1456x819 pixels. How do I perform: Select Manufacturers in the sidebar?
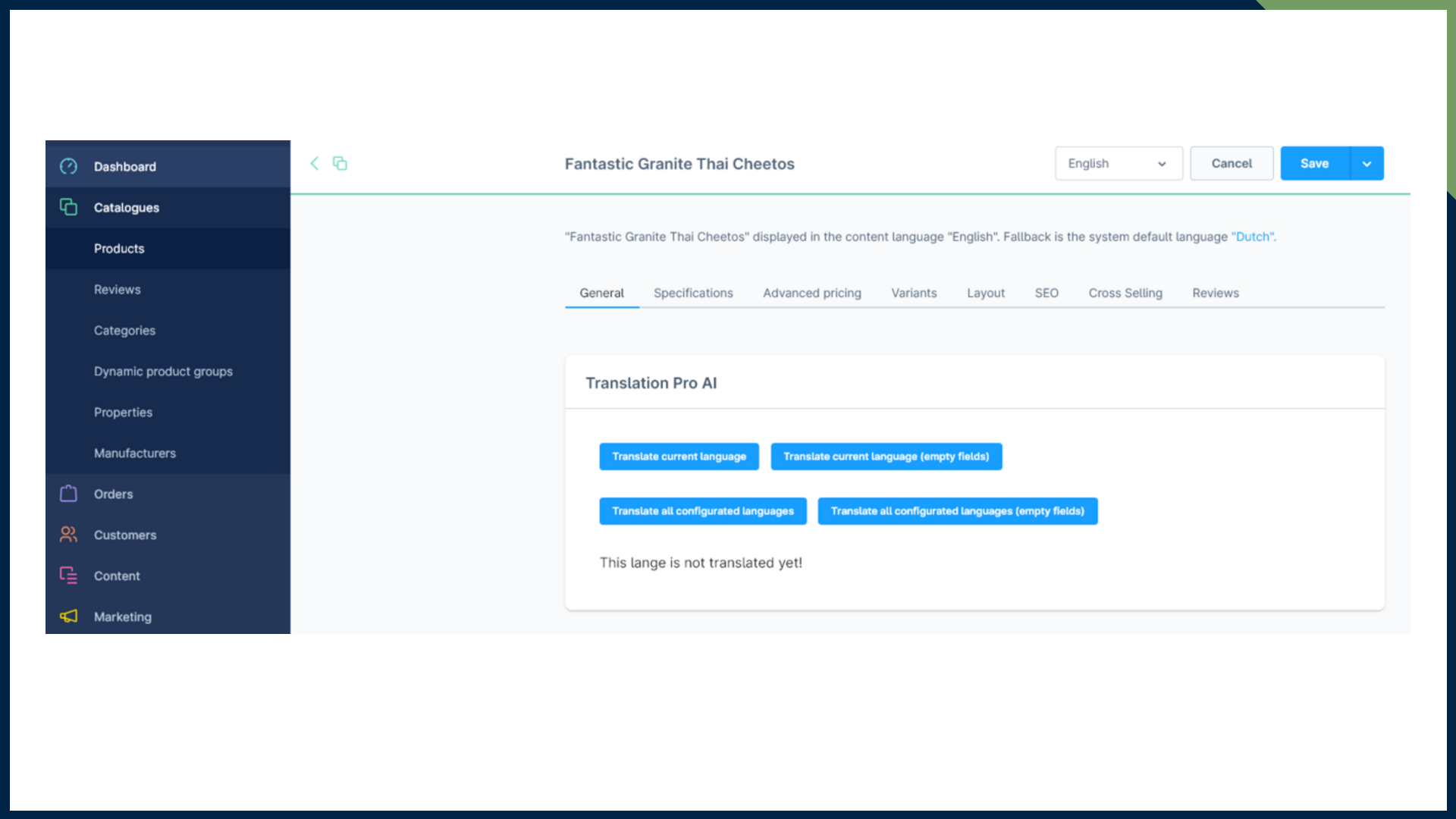(x=135, y=453)
